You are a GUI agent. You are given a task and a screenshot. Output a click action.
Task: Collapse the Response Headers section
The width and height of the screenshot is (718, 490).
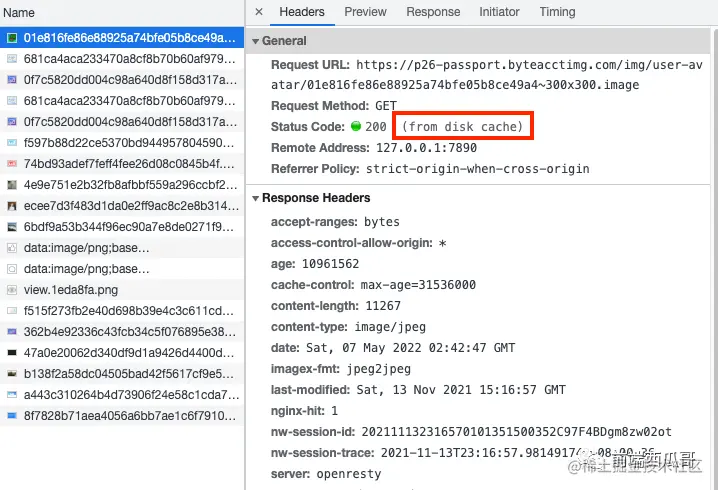[256, 198]
